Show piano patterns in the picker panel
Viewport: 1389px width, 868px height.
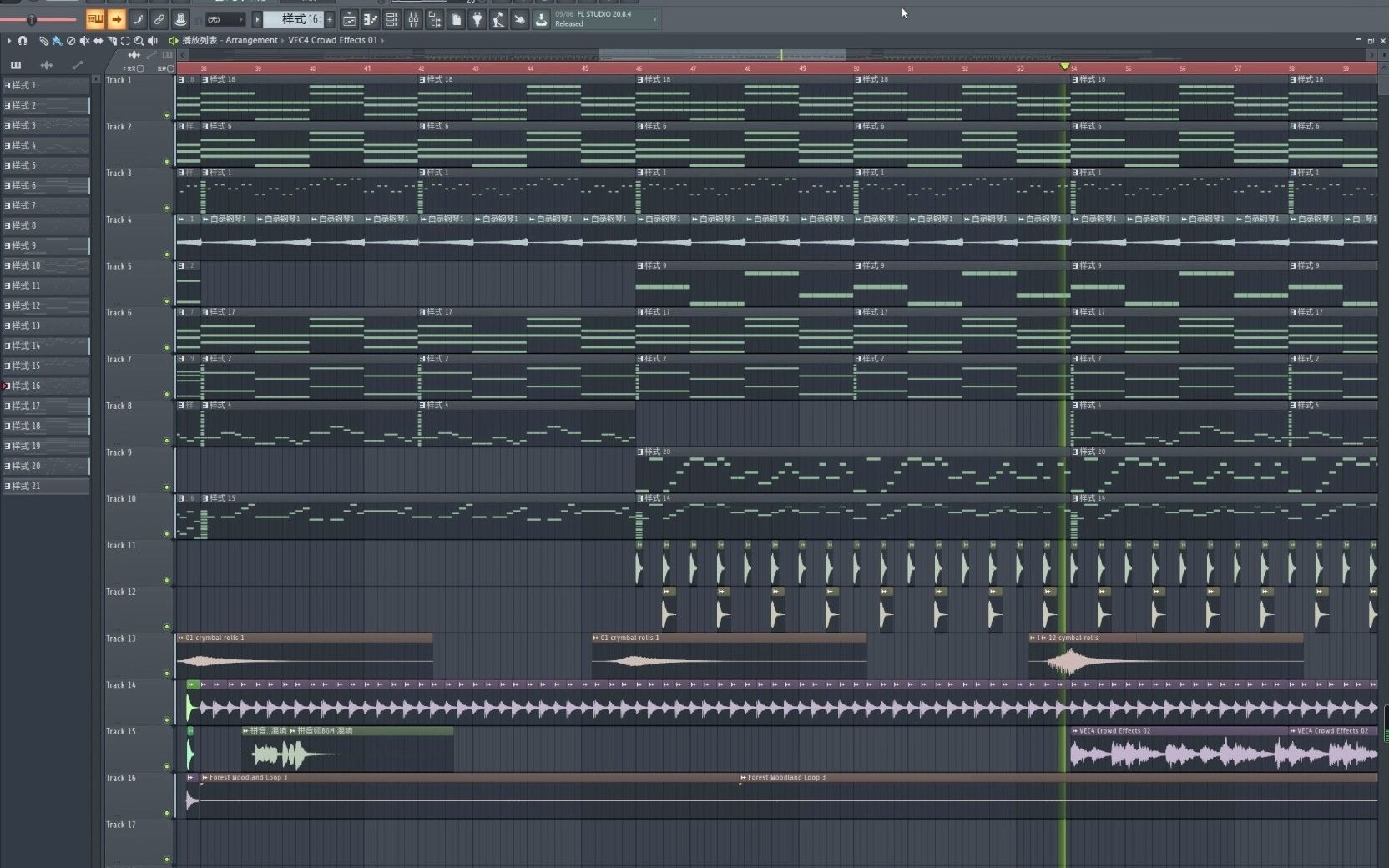(x=15, y=65)
